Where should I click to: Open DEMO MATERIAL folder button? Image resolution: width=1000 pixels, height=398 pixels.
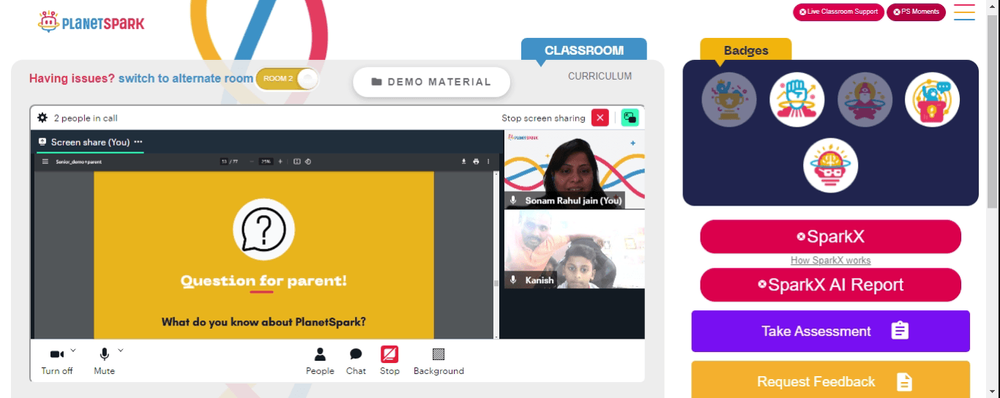coord(432,82)
